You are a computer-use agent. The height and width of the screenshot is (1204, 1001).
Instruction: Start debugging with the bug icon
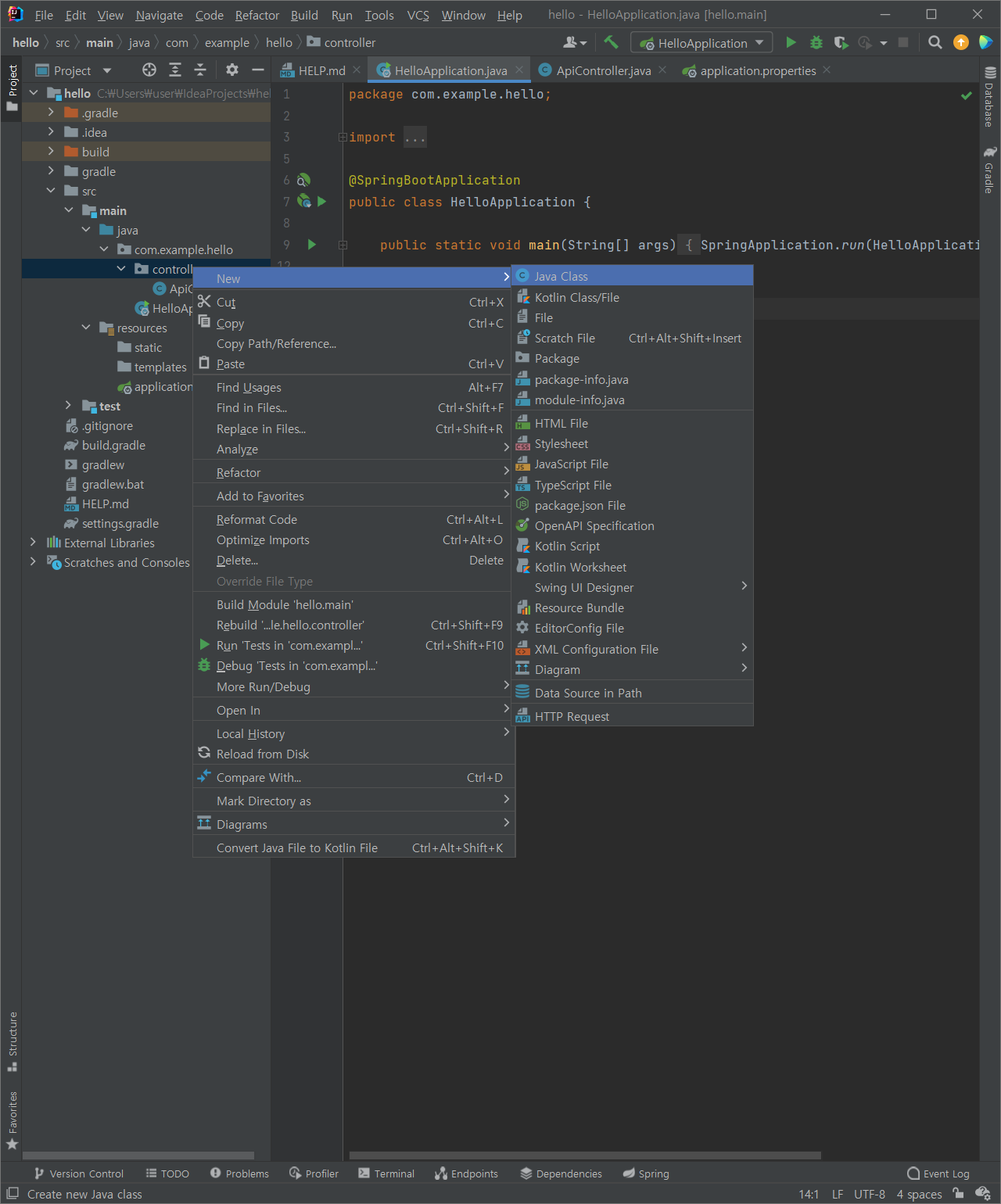(x=816, y=42)
